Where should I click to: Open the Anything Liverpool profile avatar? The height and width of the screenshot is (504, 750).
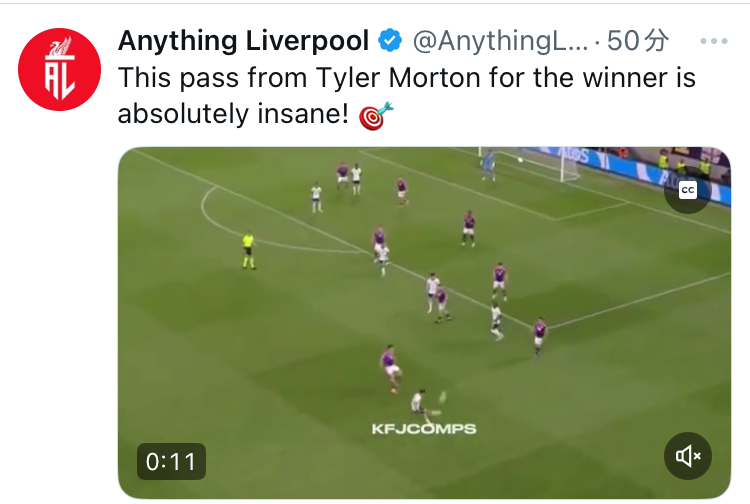(59, 69)
